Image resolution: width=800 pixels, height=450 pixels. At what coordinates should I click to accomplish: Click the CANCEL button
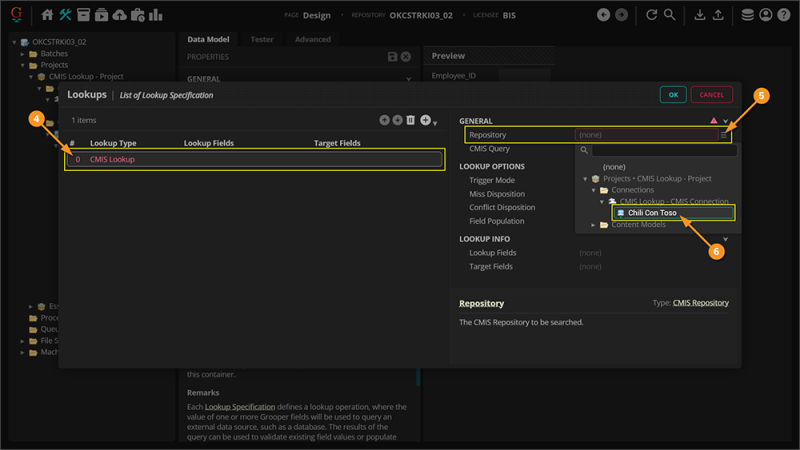(711, 94)
